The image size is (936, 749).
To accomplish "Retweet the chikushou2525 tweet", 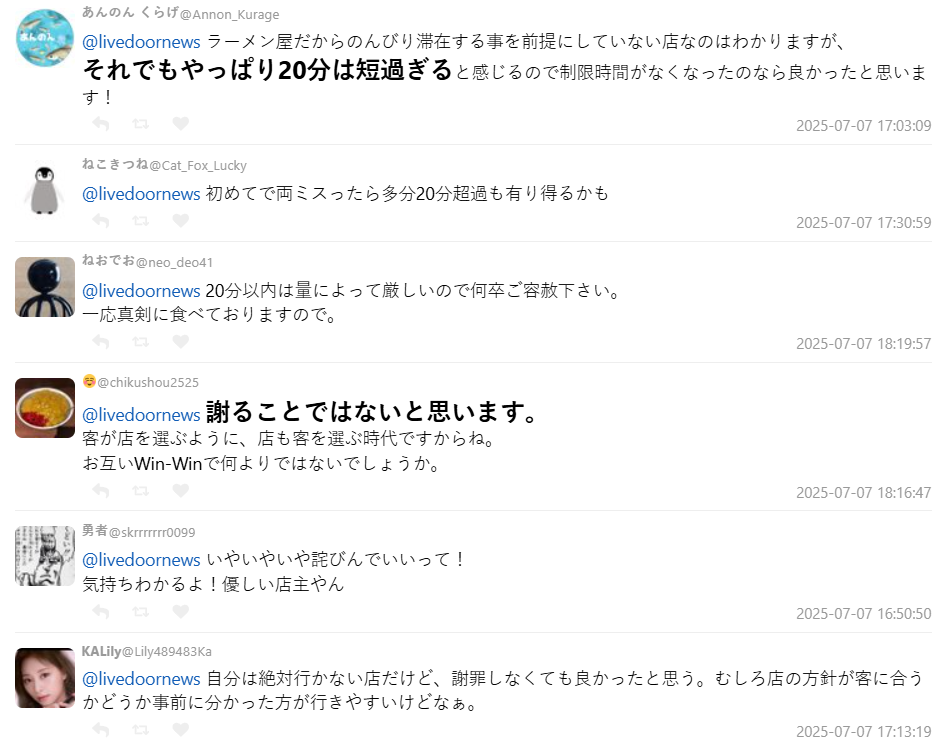I will pos(141,491).
